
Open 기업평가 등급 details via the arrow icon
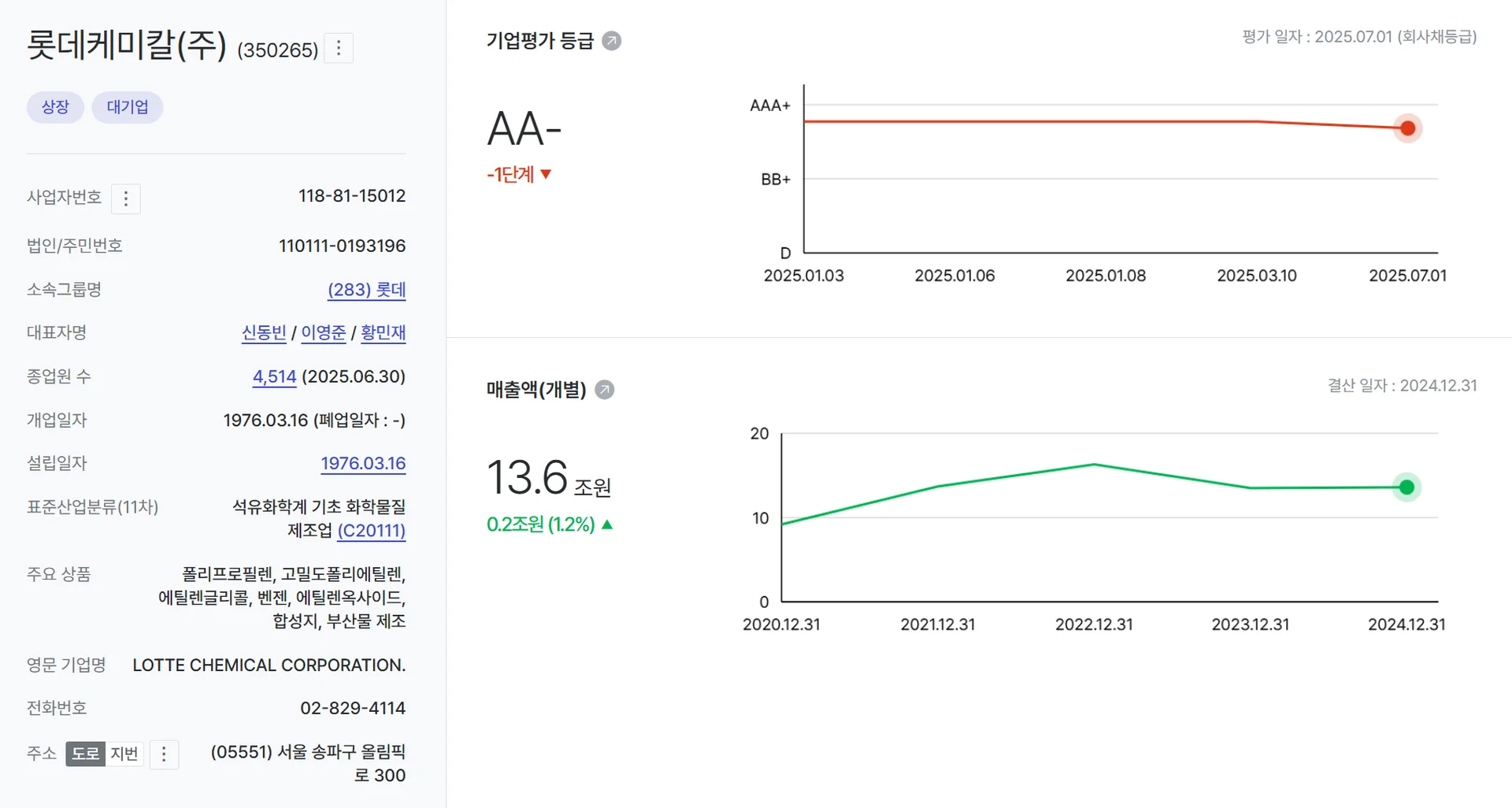[x=611, y=40]
